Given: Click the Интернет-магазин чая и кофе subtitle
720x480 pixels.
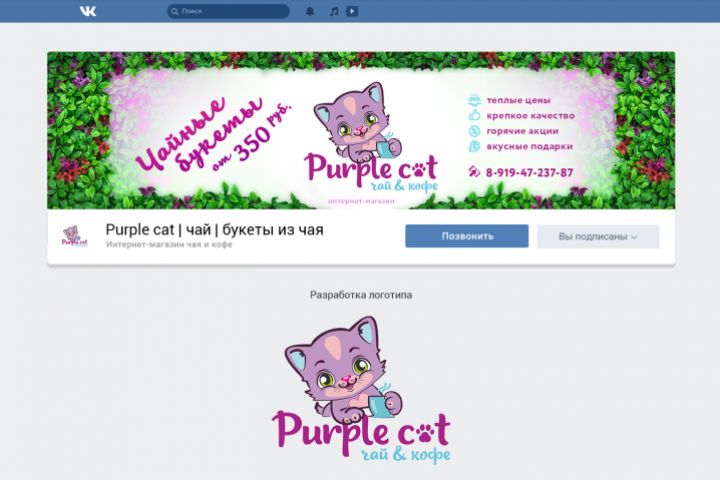Looking at the screenshot, I should (x=169, y=244).
